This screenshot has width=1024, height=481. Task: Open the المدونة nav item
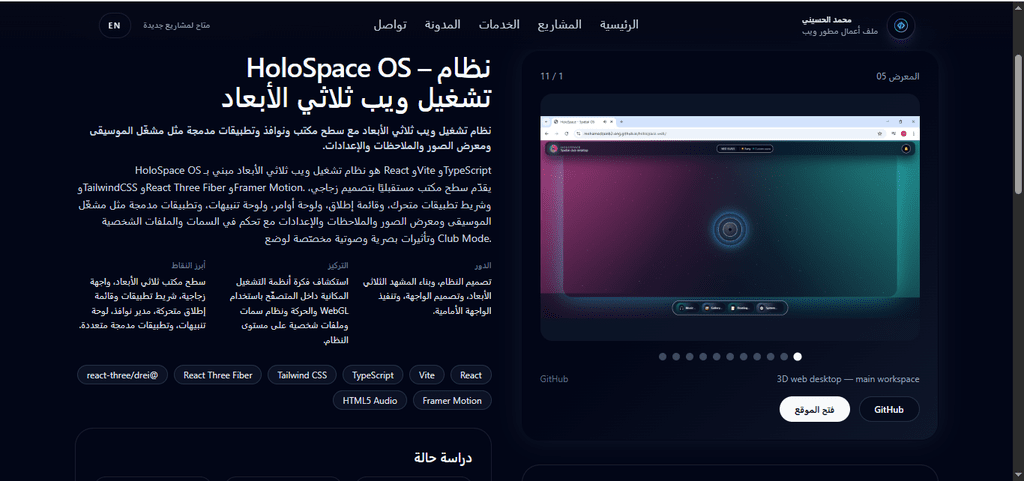coord(443,25)
